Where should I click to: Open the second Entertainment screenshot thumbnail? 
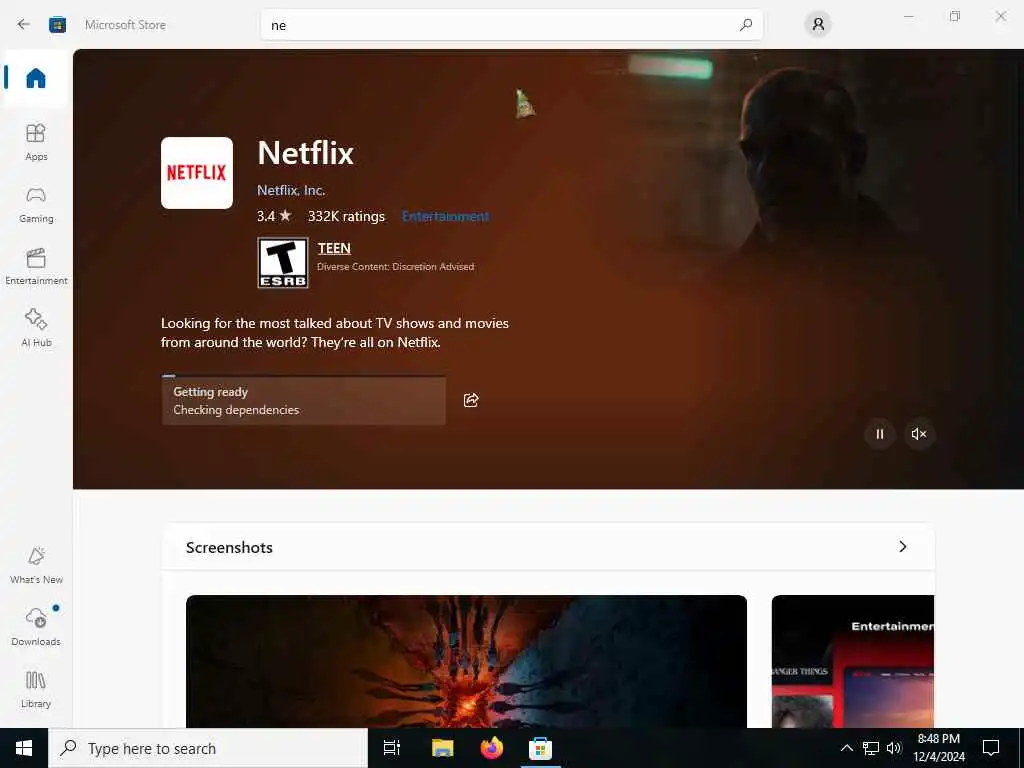[x=852, y=661]
